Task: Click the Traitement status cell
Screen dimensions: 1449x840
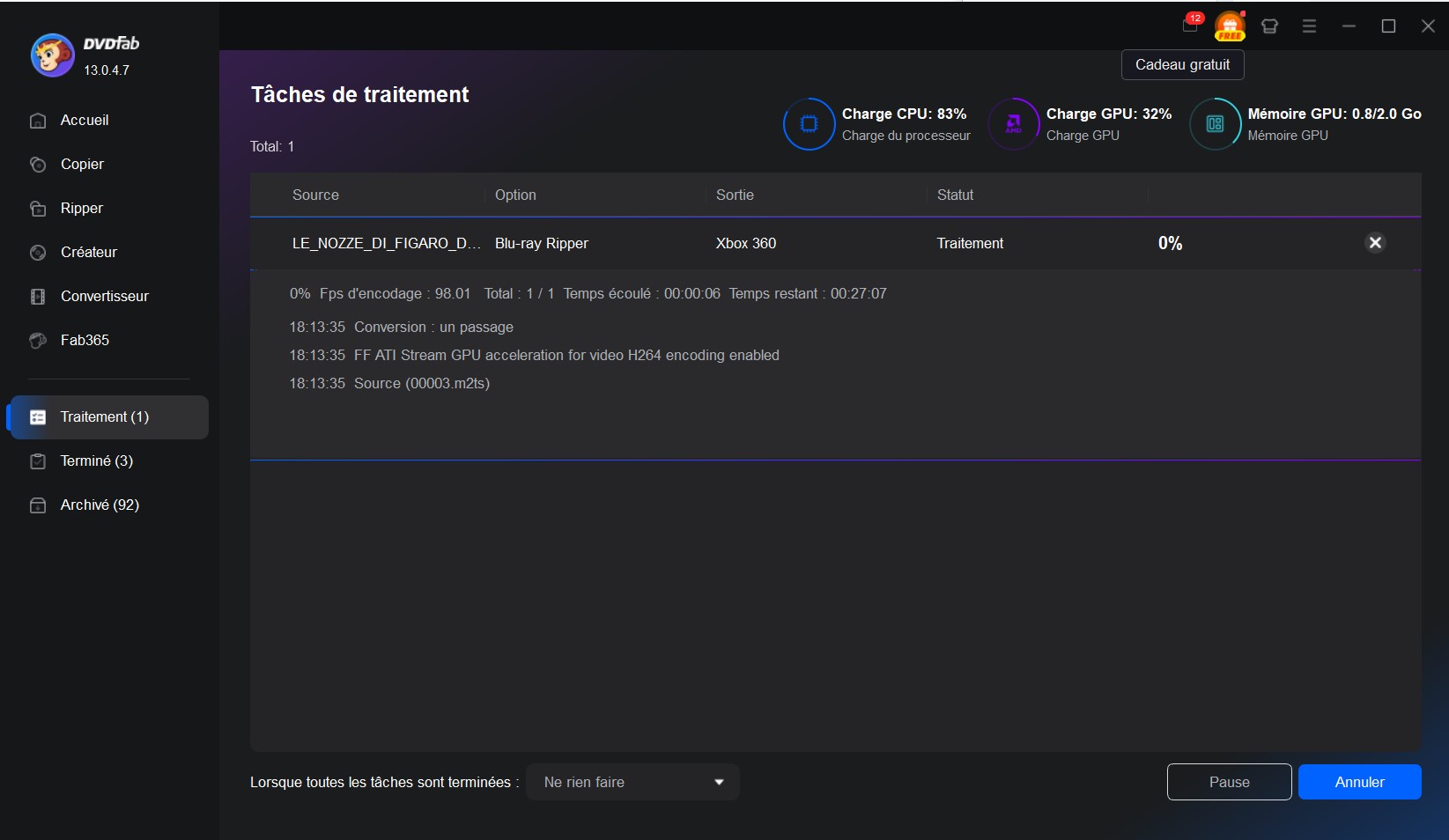Action: click(970, 244)
